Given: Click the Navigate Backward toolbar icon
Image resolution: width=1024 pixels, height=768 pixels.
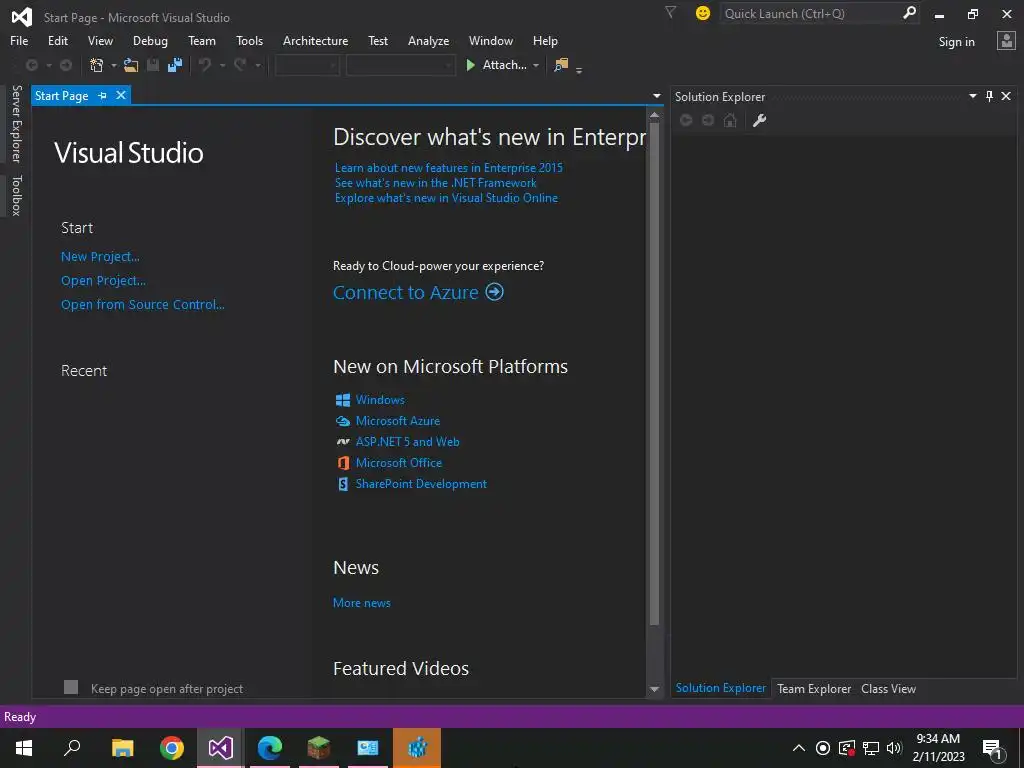Looking at the screenshot, I should coord(31,65).
